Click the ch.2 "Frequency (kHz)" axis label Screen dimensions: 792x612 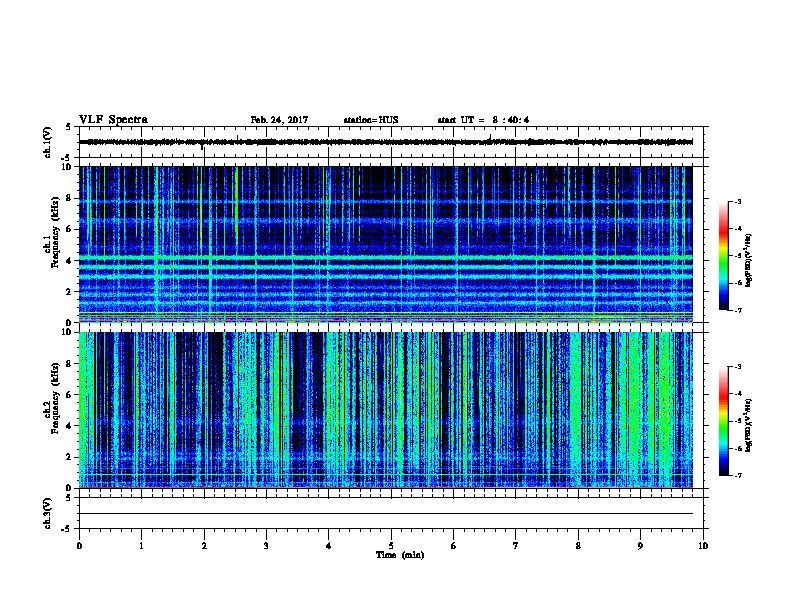55,398
